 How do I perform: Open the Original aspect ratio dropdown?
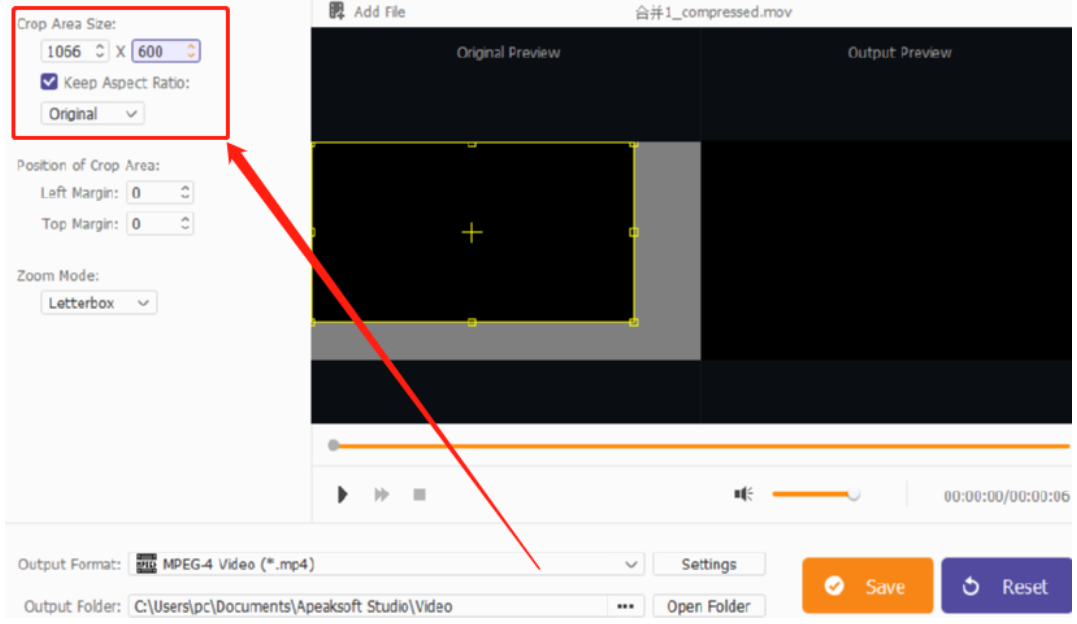[x=92, y=113]
